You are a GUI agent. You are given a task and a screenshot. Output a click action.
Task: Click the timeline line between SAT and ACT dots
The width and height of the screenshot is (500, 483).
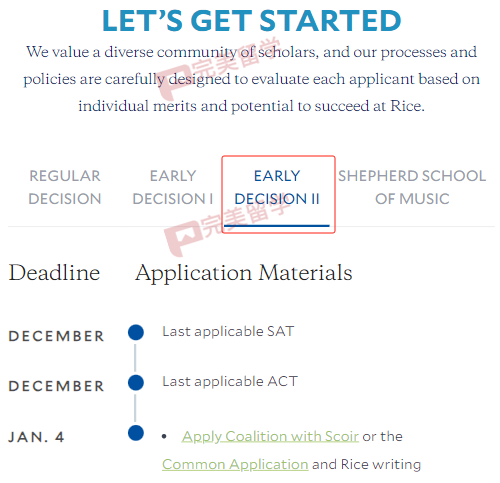click(135, 358)
